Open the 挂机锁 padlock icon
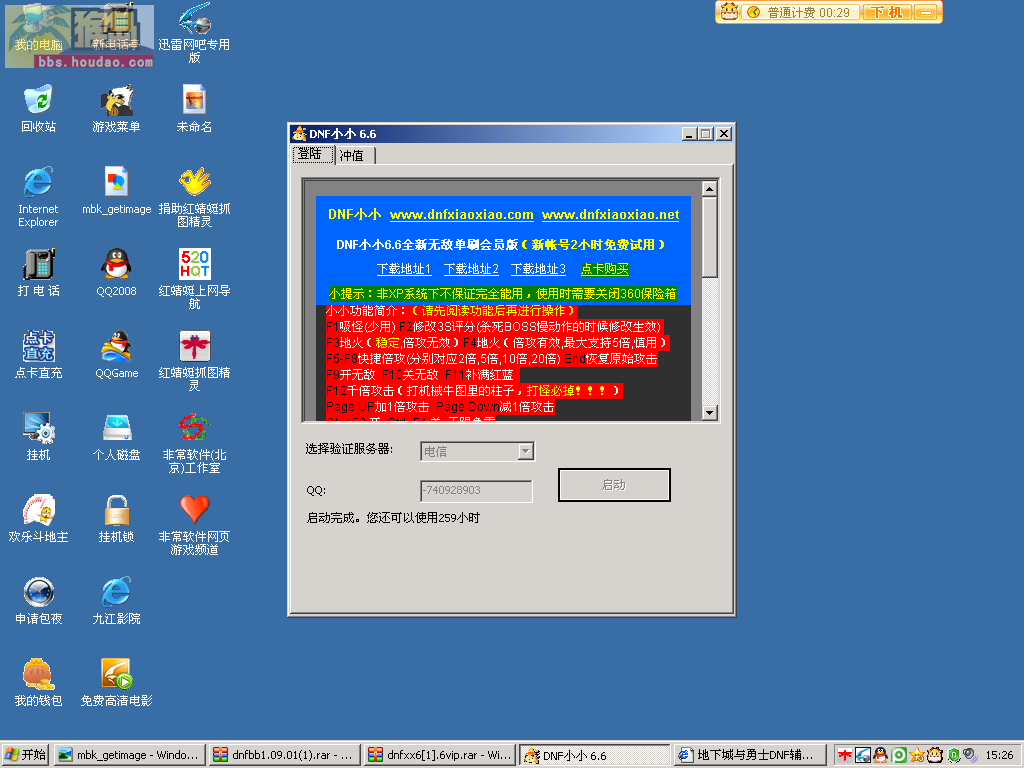Viewport: 1024px width, 768px height. coord(116,519)
